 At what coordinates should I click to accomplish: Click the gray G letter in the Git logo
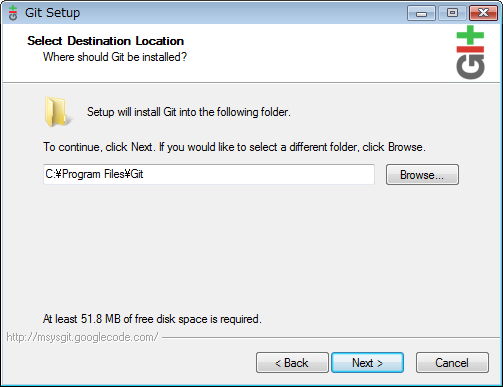click(470, 67)
